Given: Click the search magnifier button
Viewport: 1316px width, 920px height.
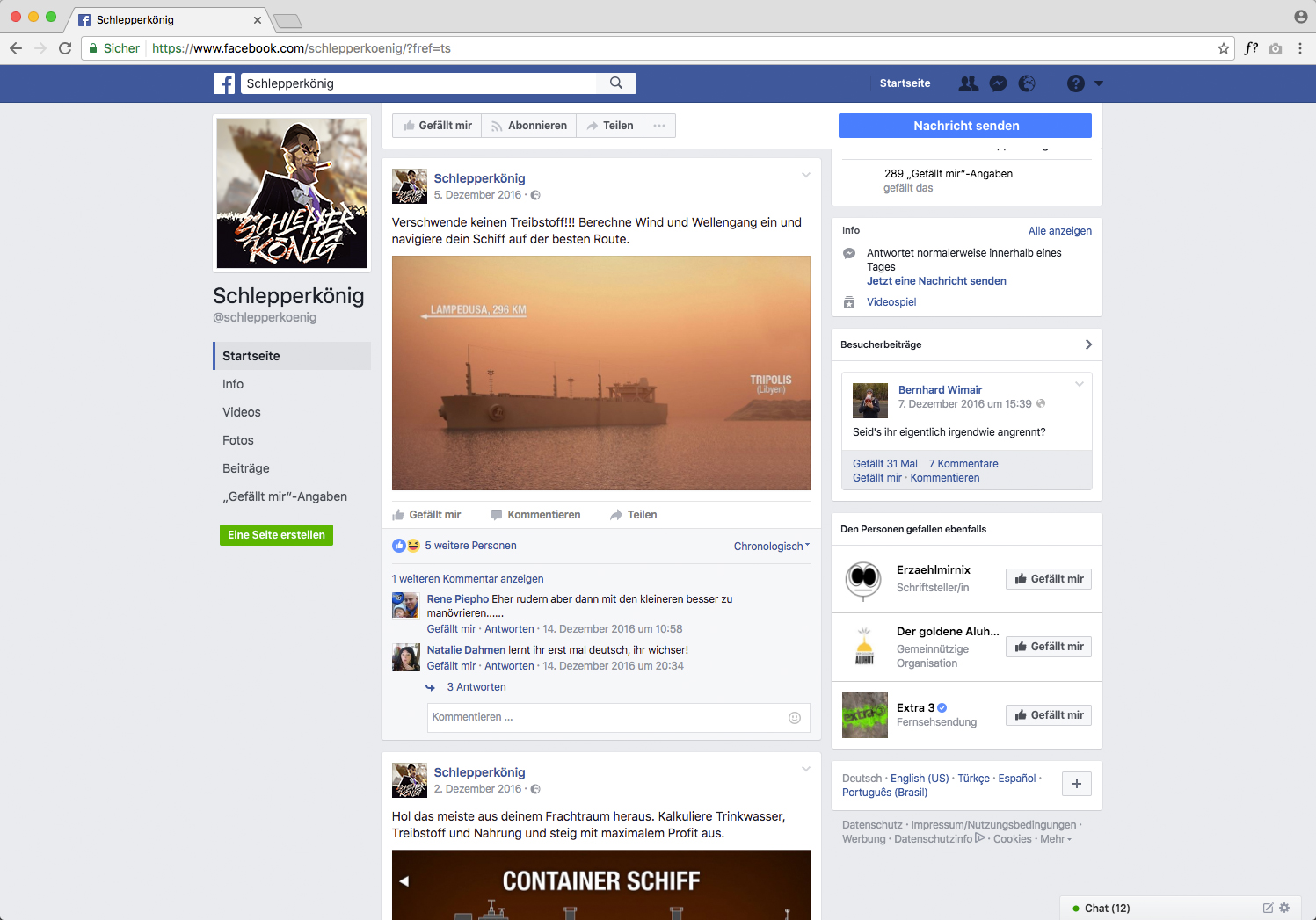Looking at the screenshot, I should [616, 83].
